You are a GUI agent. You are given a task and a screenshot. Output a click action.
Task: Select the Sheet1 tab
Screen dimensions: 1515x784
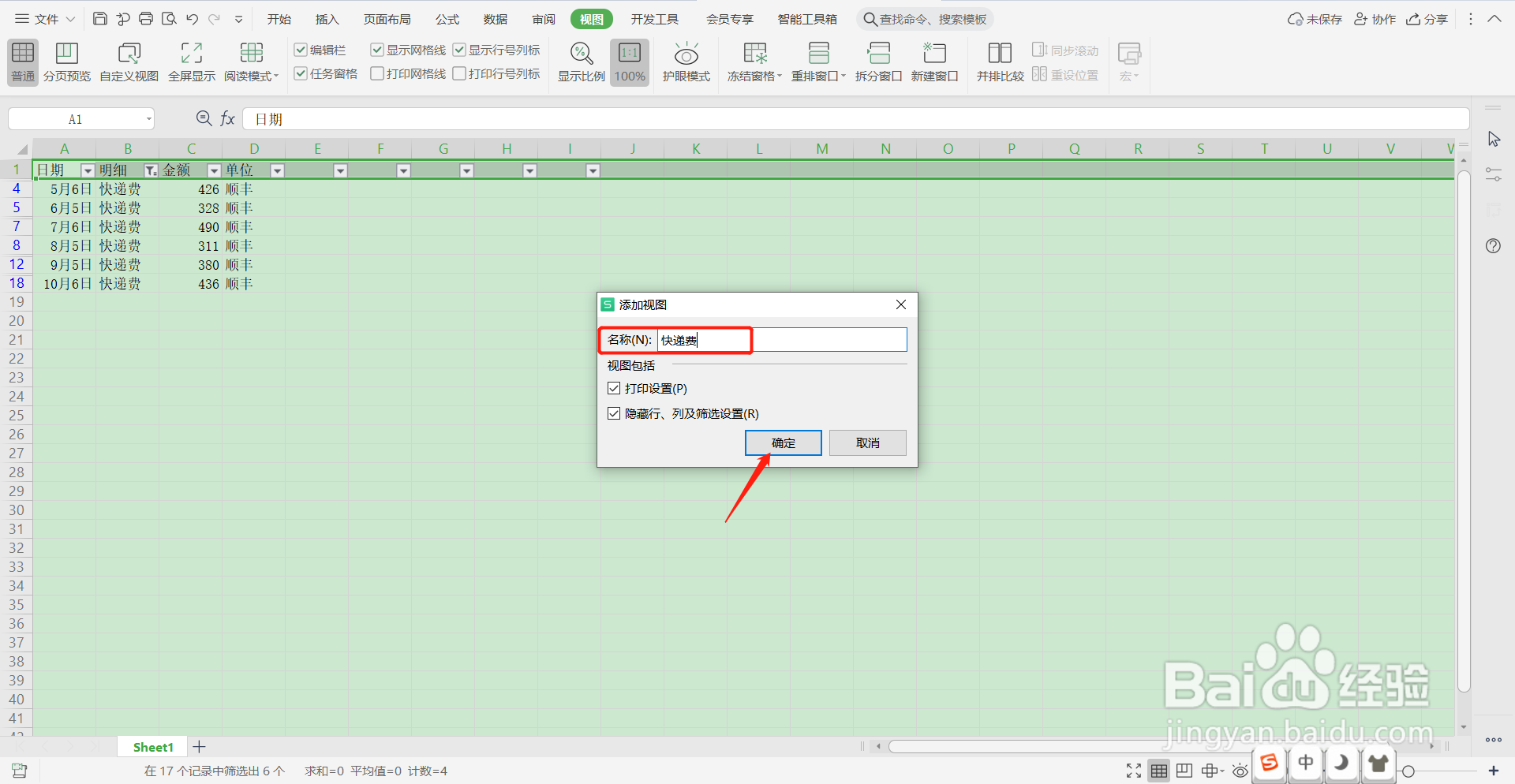tap(153, 747)
